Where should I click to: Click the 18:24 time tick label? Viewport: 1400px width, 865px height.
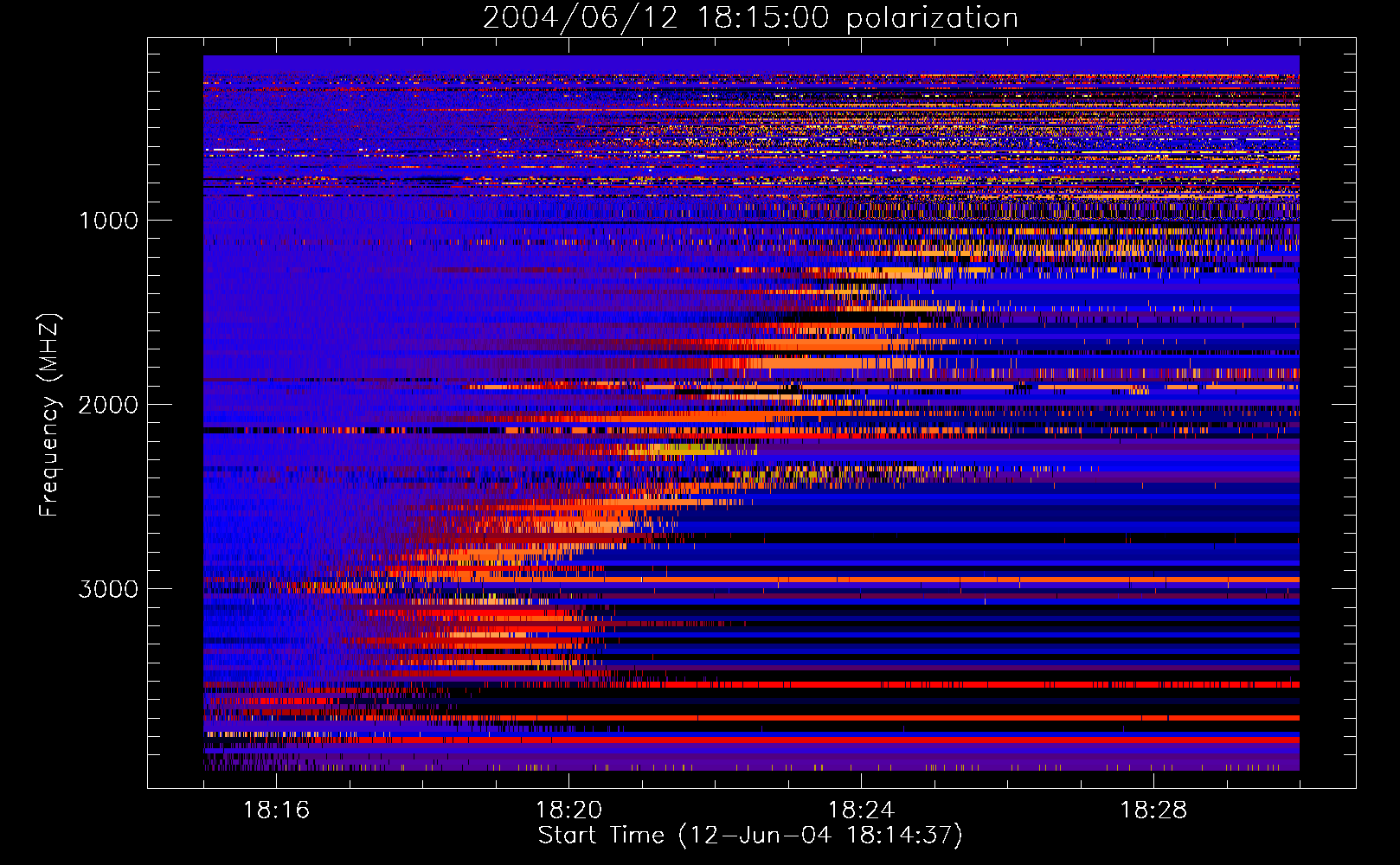(x=861, y=811)
